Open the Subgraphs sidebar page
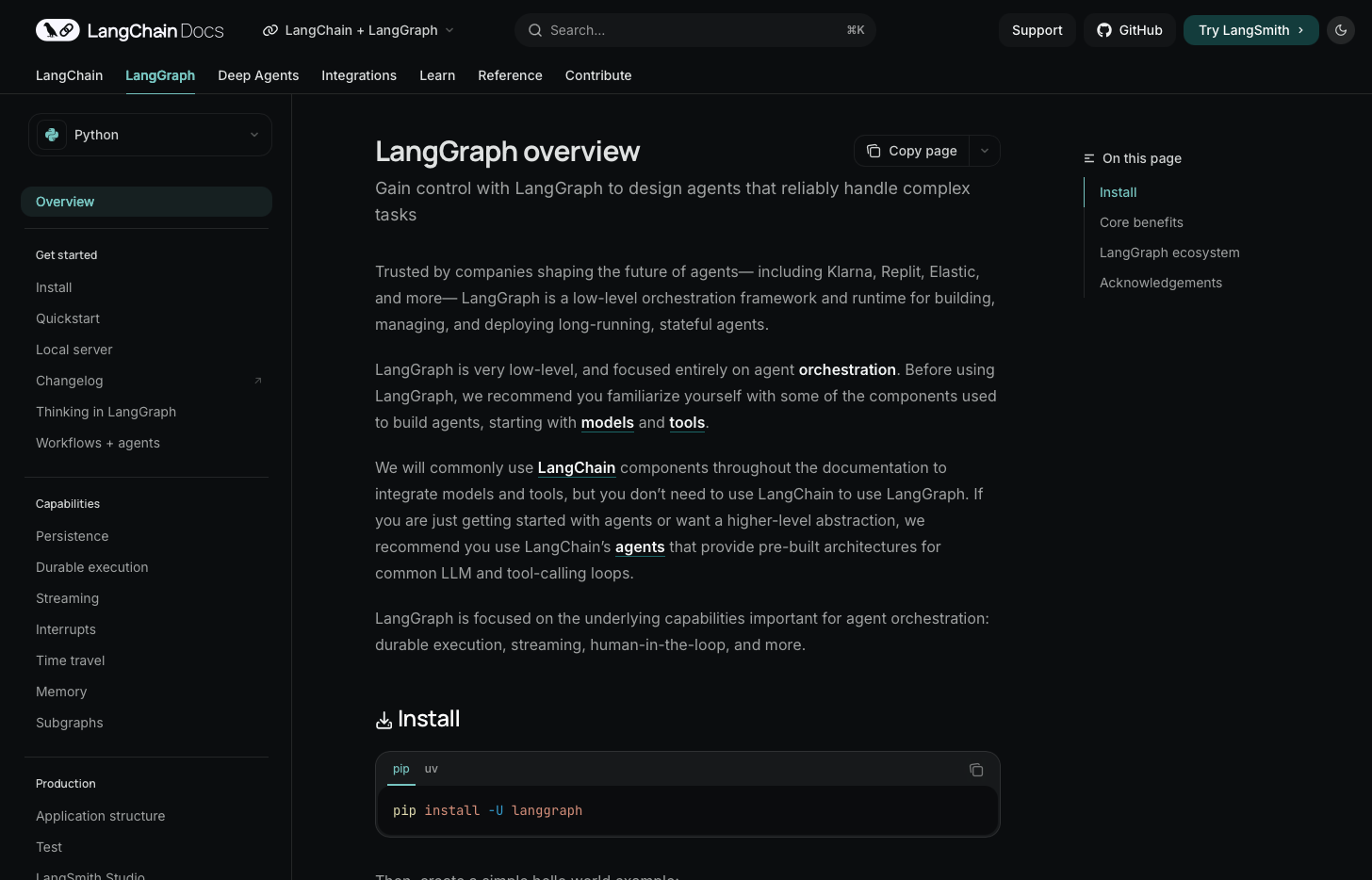1372x880 pixels. (x=70, y=723)
